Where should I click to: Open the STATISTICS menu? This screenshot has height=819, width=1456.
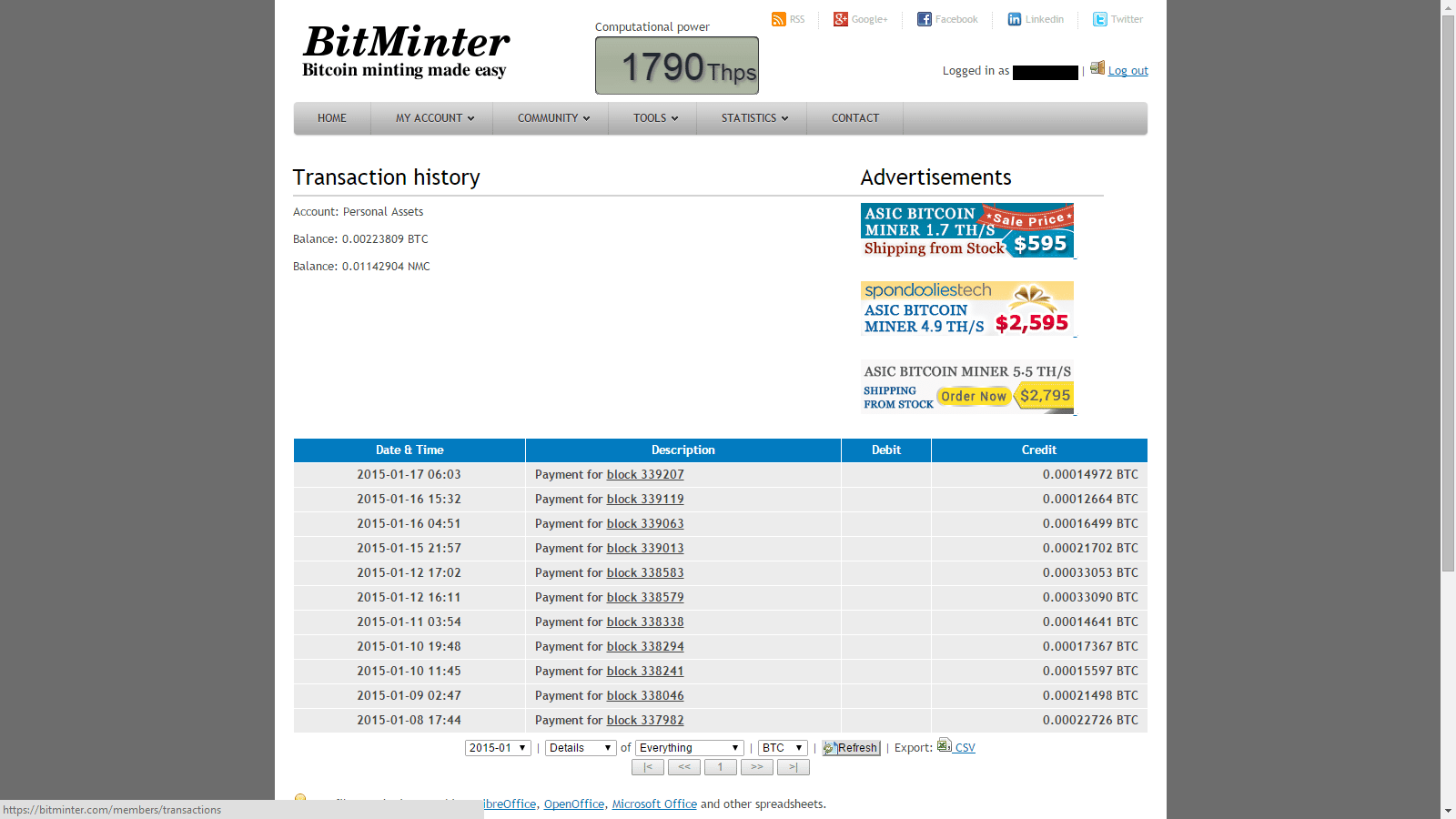click(x=753, y=118)
